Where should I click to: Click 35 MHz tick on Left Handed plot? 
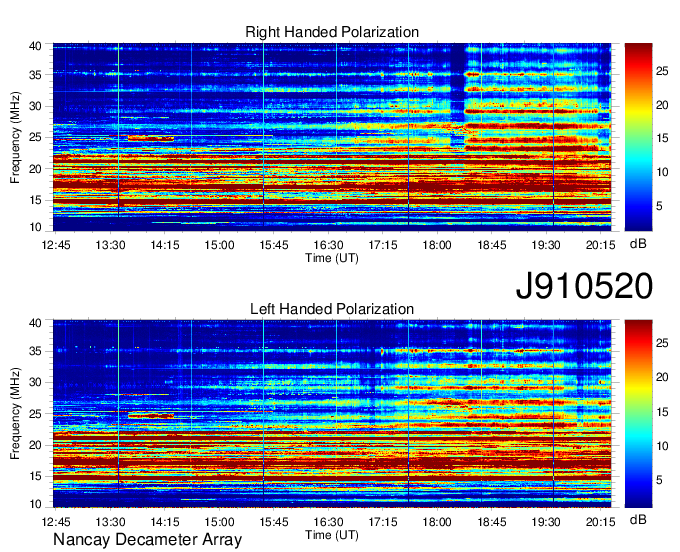35,351
